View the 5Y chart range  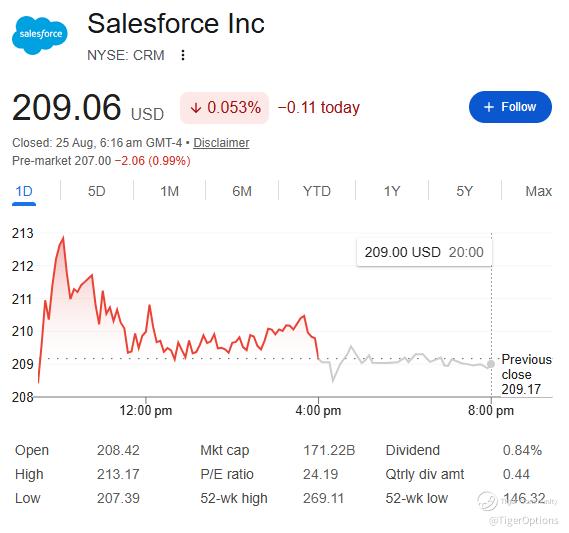point(464,191)
